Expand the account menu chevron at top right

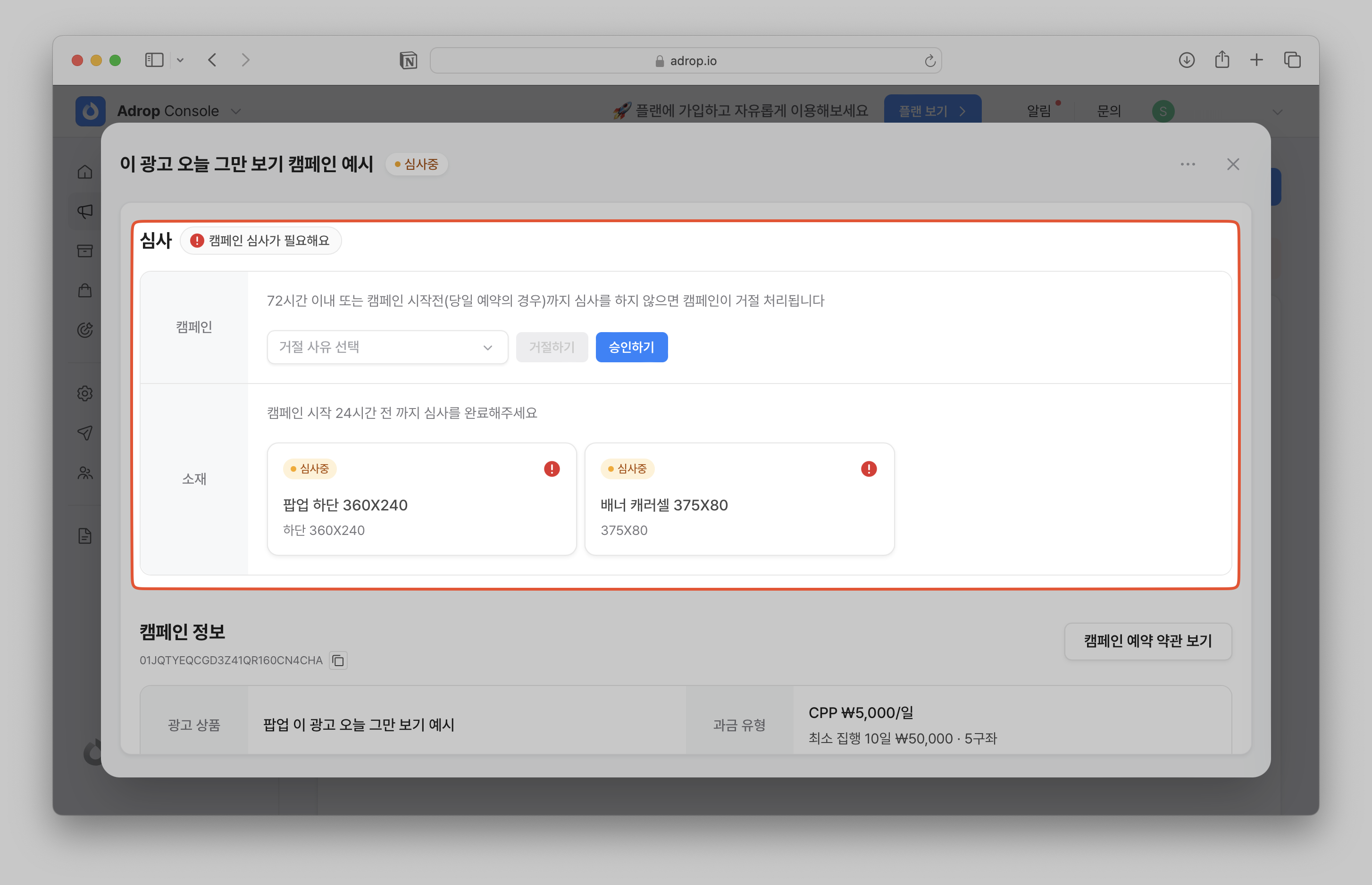click(1277, 112)
